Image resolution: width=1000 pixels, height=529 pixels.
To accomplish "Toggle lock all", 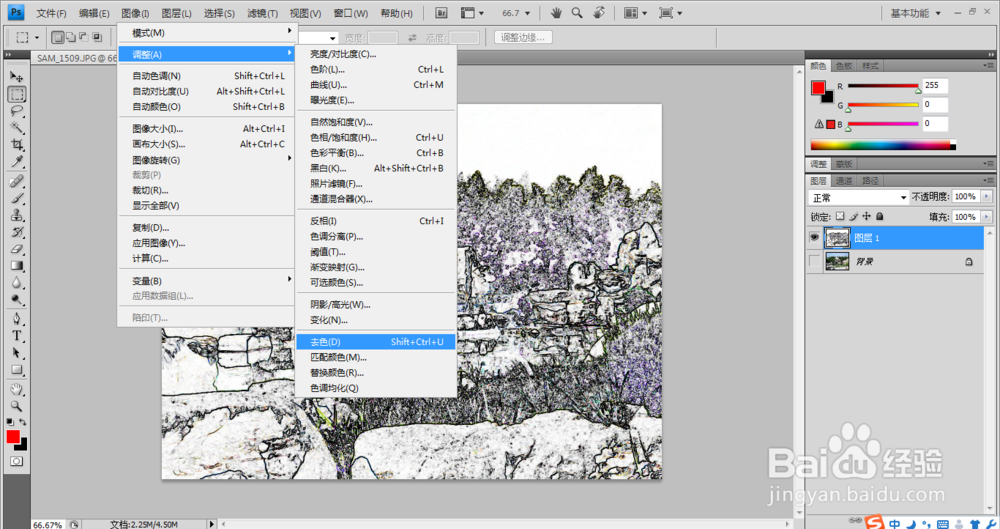I will [879, 216].
